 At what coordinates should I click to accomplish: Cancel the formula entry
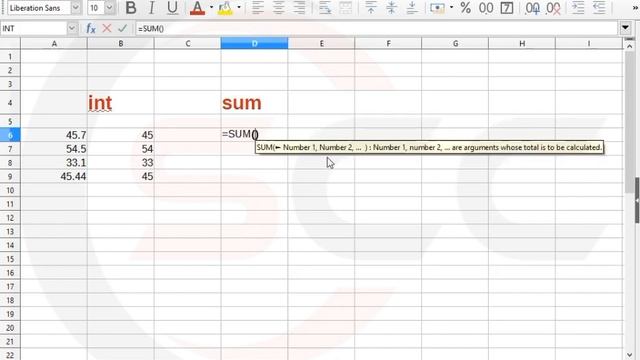(x=107, y=29)
